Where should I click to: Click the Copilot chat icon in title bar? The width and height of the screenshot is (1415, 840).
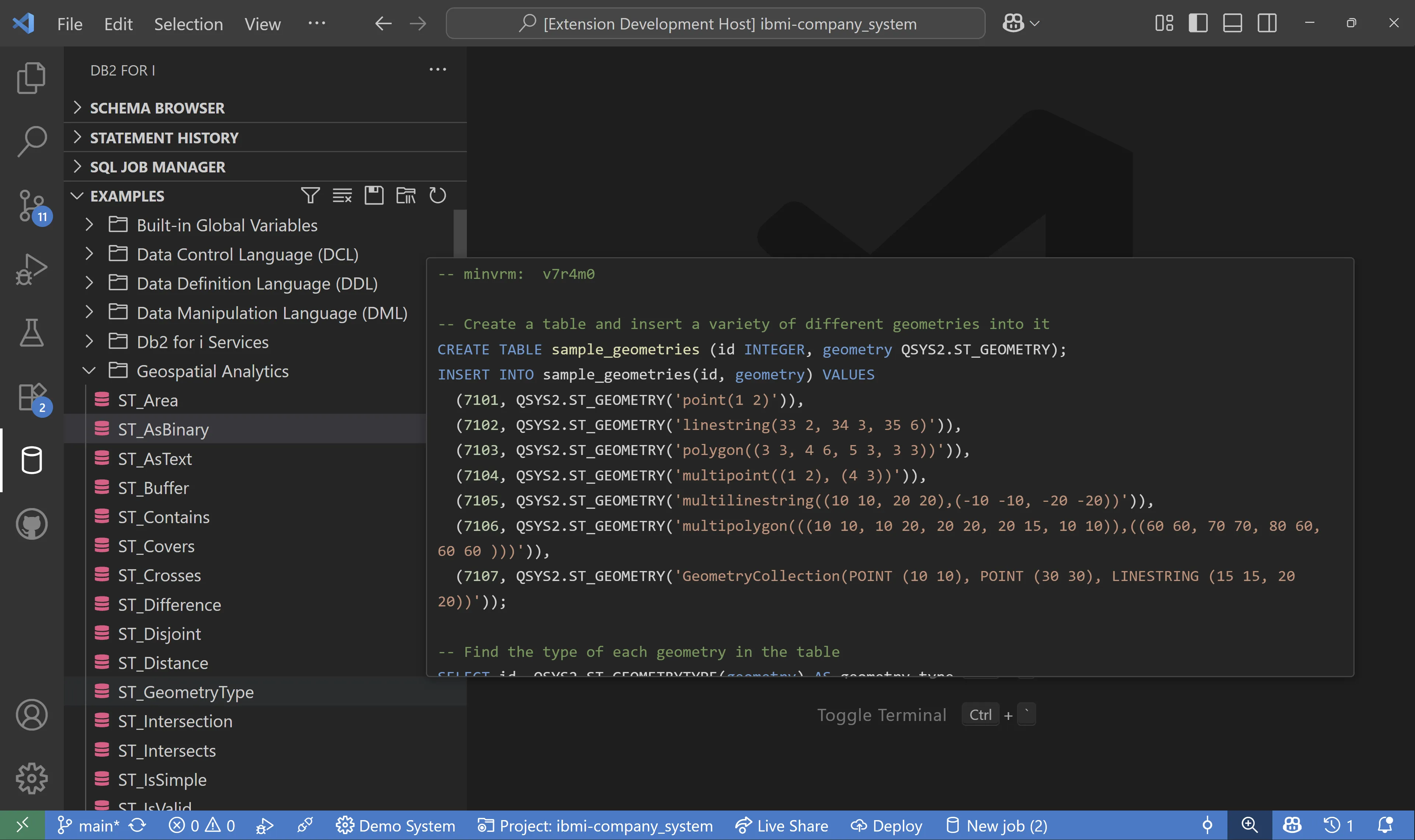(x=1013, y=23)
